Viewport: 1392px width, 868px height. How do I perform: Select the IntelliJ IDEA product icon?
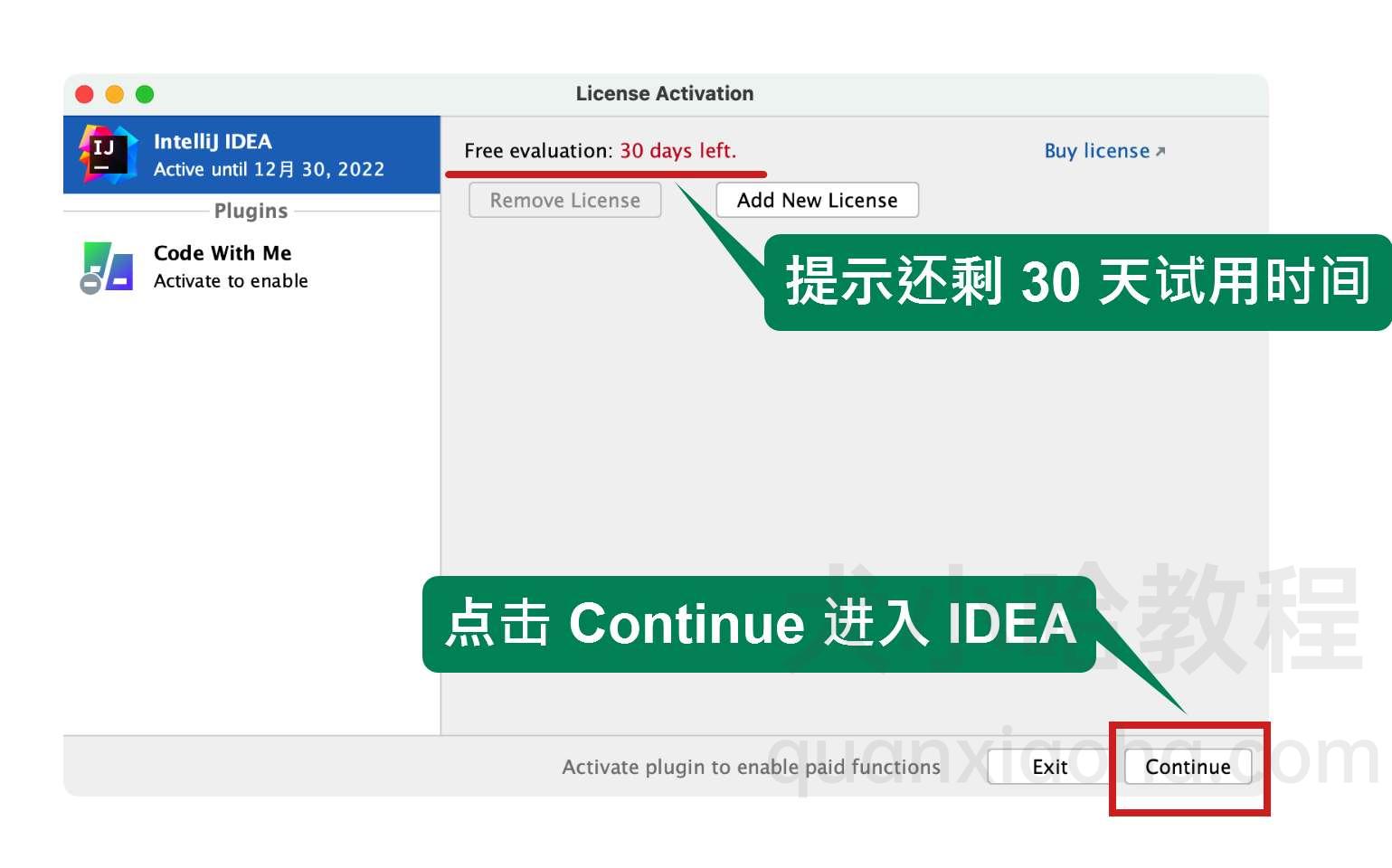point(109,155)
